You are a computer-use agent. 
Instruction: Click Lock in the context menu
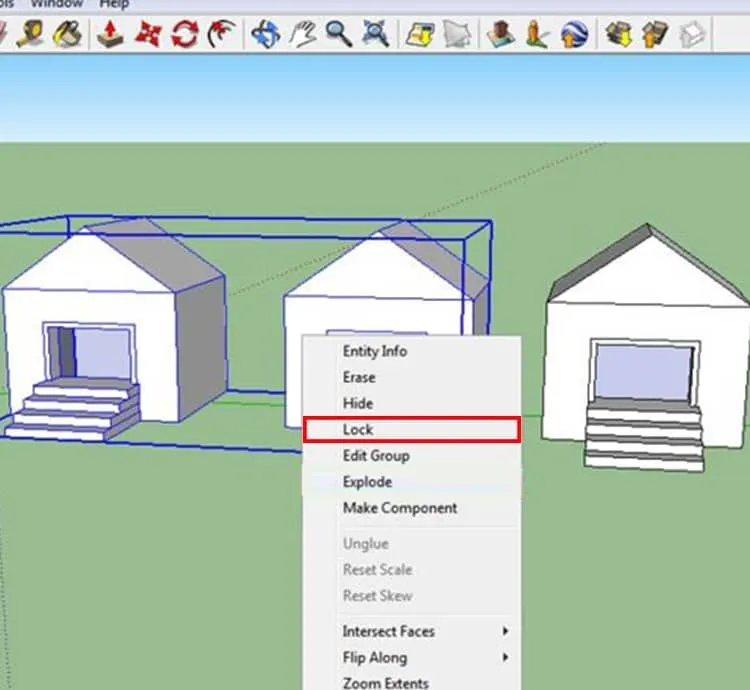412,429
